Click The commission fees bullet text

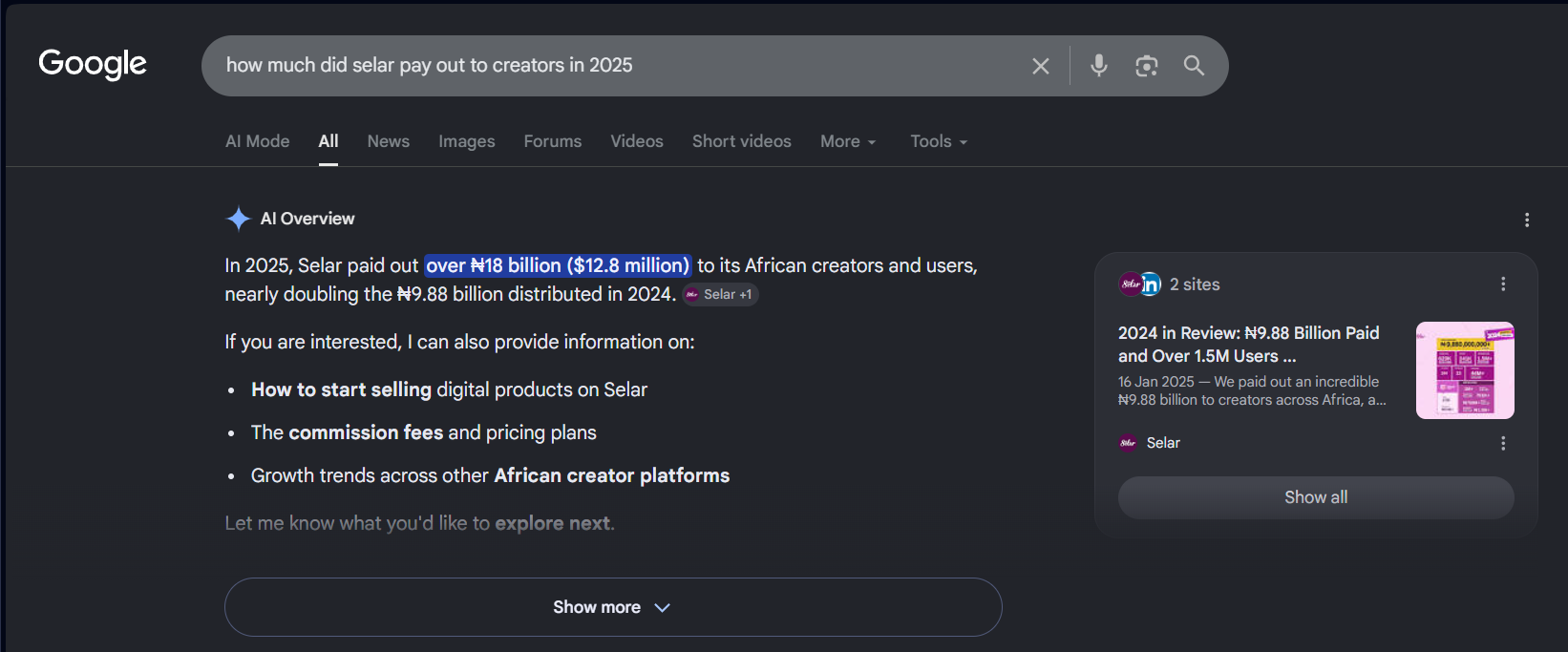pos(423,432)
